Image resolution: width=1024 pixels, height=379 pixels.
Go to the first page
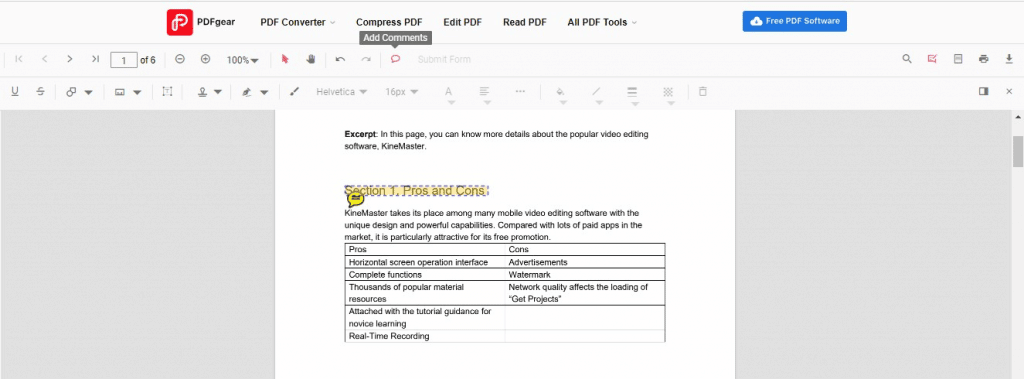coord(19,59)
